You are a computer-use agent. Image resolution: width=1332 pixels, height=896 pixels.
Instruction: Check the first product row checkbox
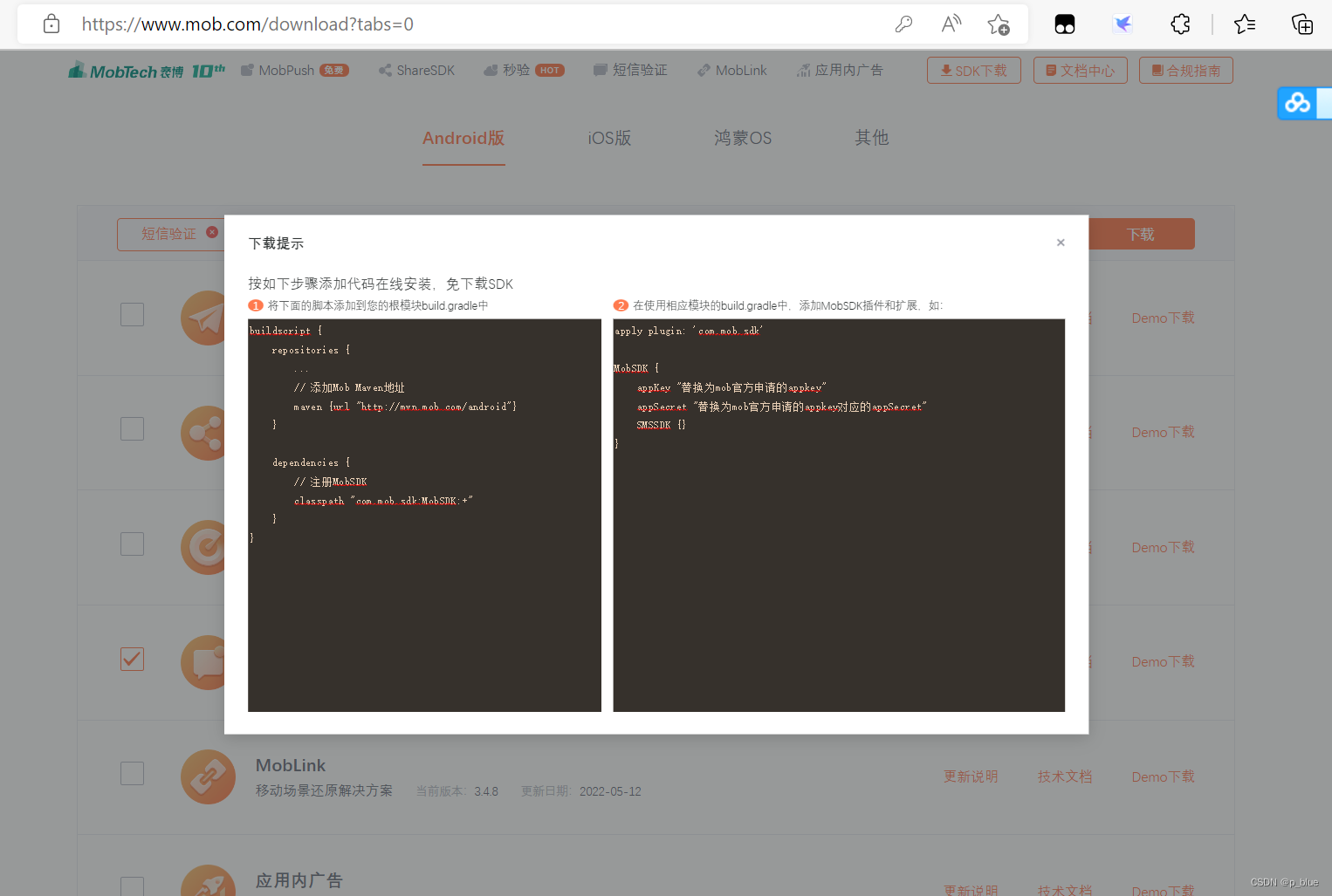tap(132, 314)
